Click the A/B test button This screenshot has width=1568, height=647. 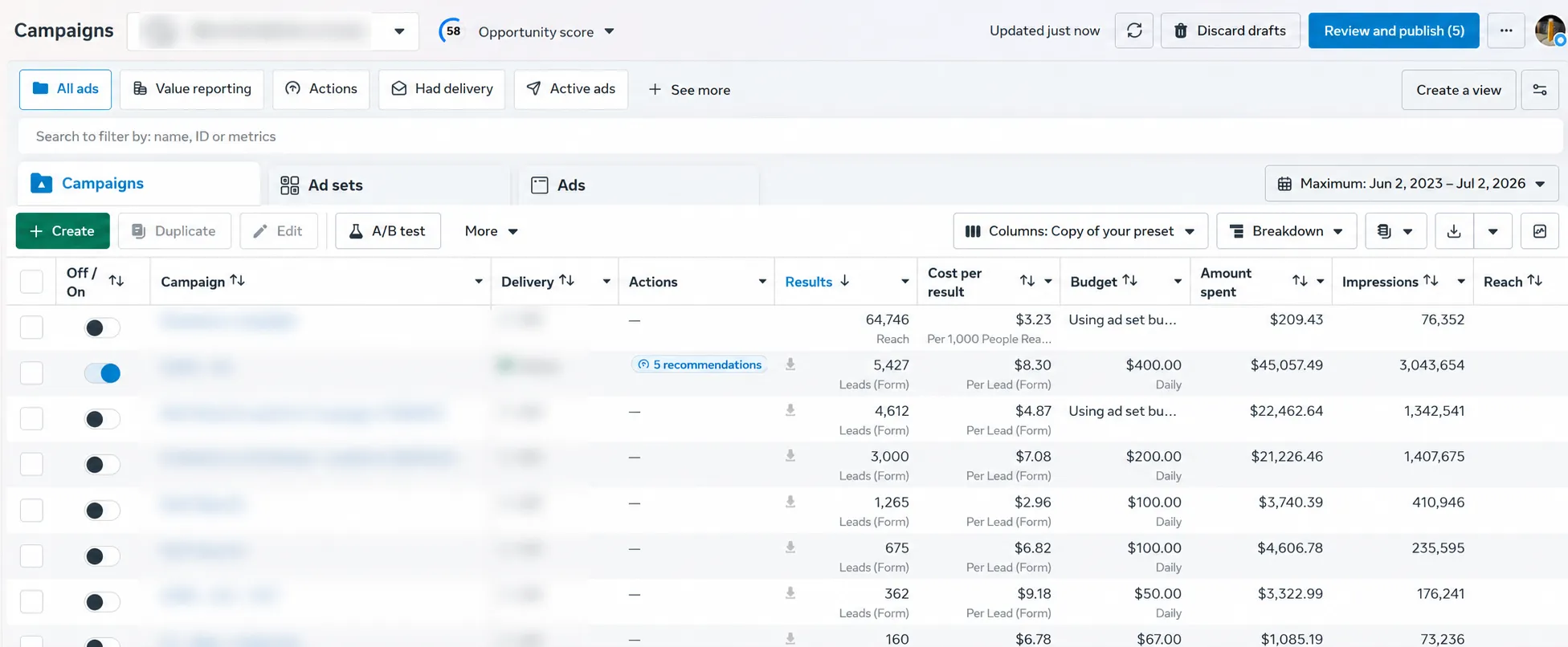coord(388,231)
